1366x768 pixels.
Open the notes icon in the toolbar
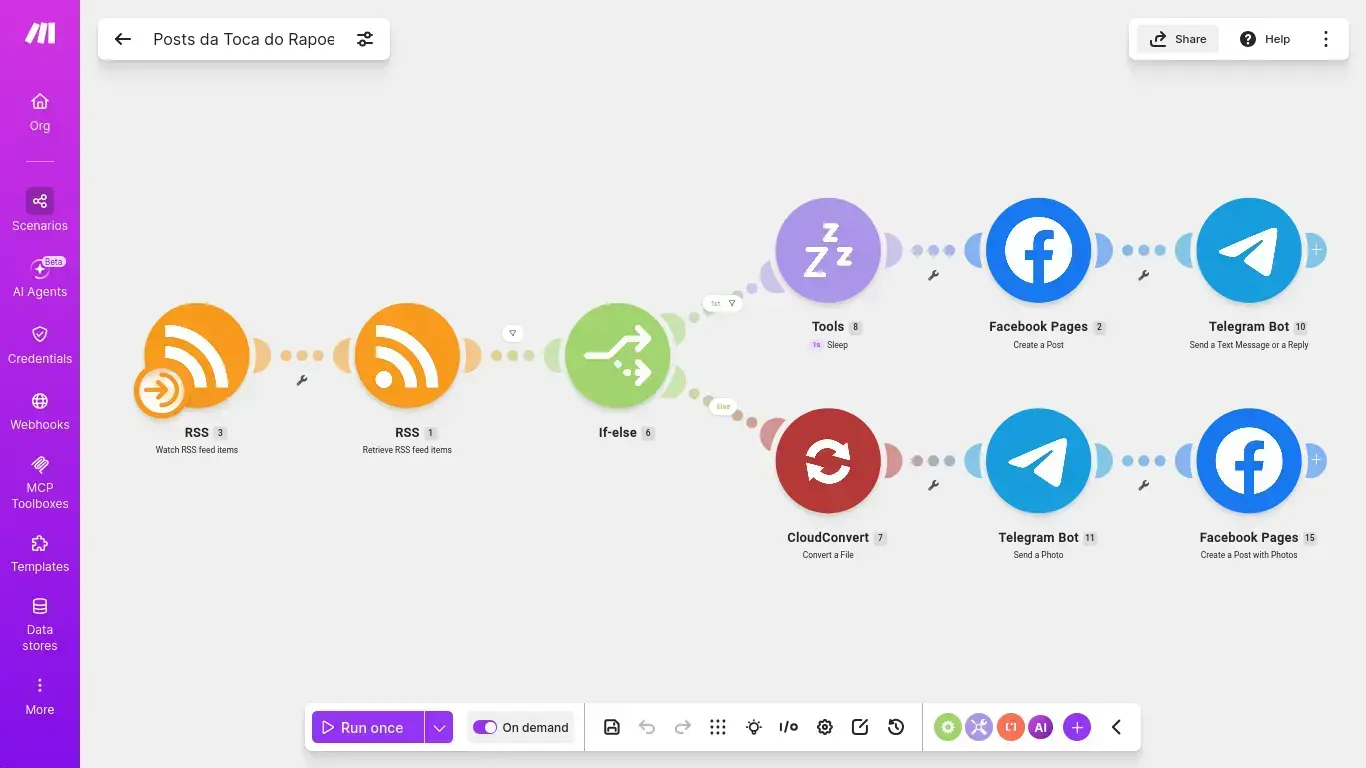pos(860,727)
